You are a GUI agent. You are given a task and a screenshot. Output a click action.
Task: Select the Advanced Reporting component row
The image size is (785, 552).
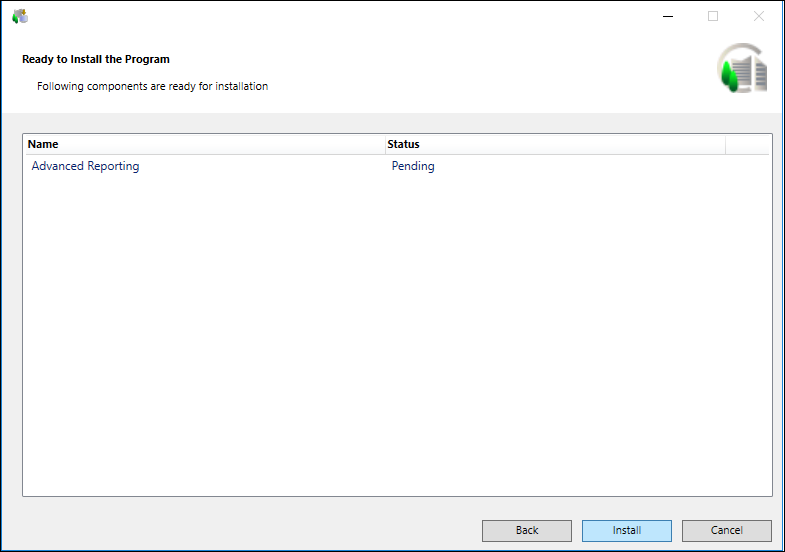pyautogui.click(x=86, y=166)
